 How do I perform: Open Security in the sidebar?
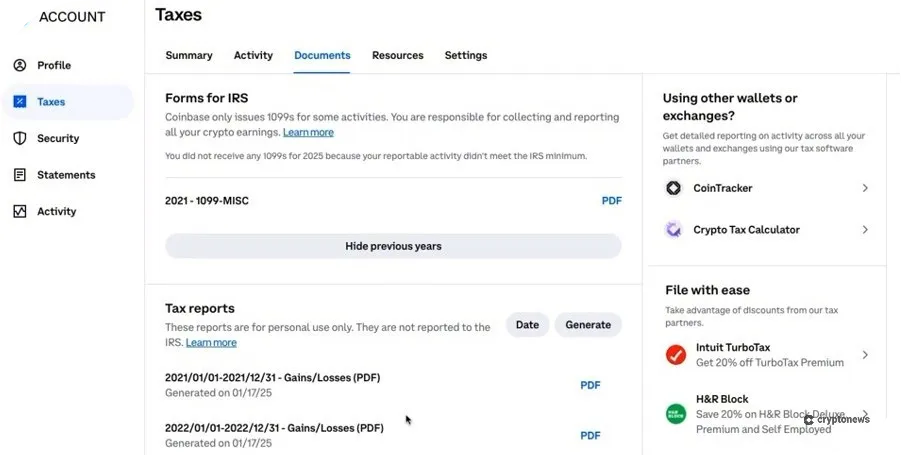tap(58, 138)
